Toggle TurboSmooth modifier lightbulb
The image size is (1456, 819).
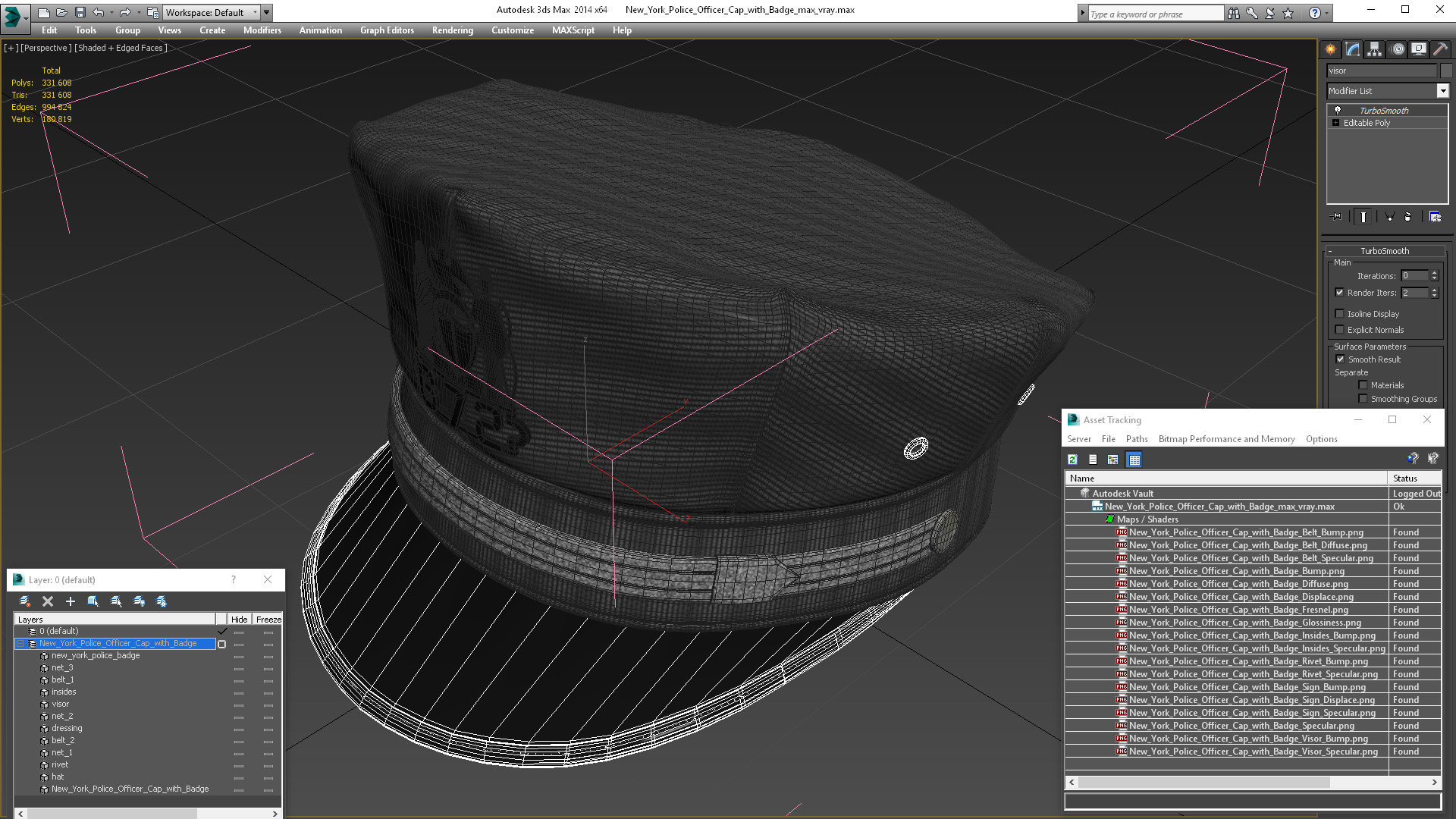click(x=1338, y=110)
